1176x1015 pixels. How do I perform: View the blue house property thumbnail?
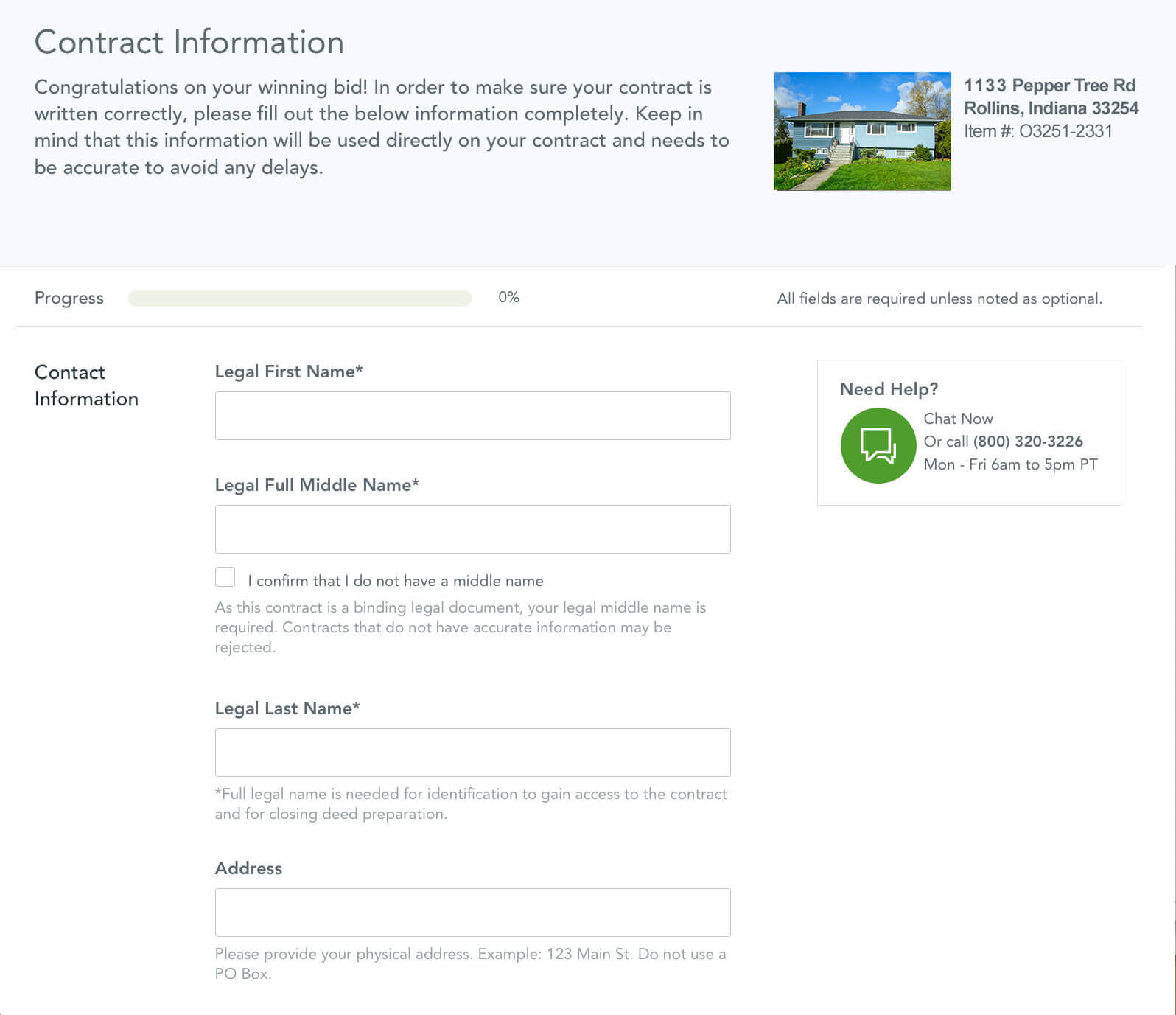click(x=862, y=131)
